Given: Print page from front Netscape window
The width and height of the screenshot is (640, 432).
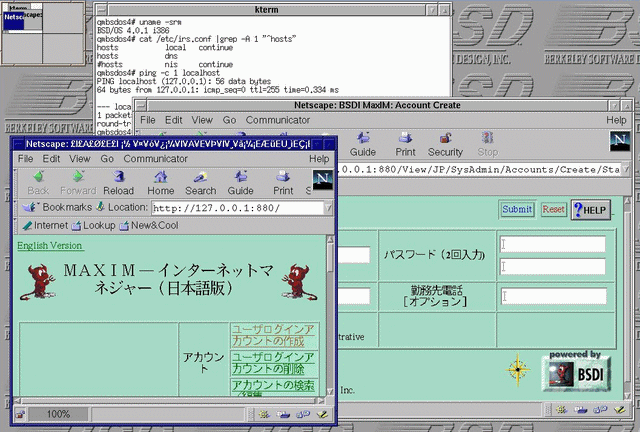Looking at the screenshot, I should click(x=283, y=182).
